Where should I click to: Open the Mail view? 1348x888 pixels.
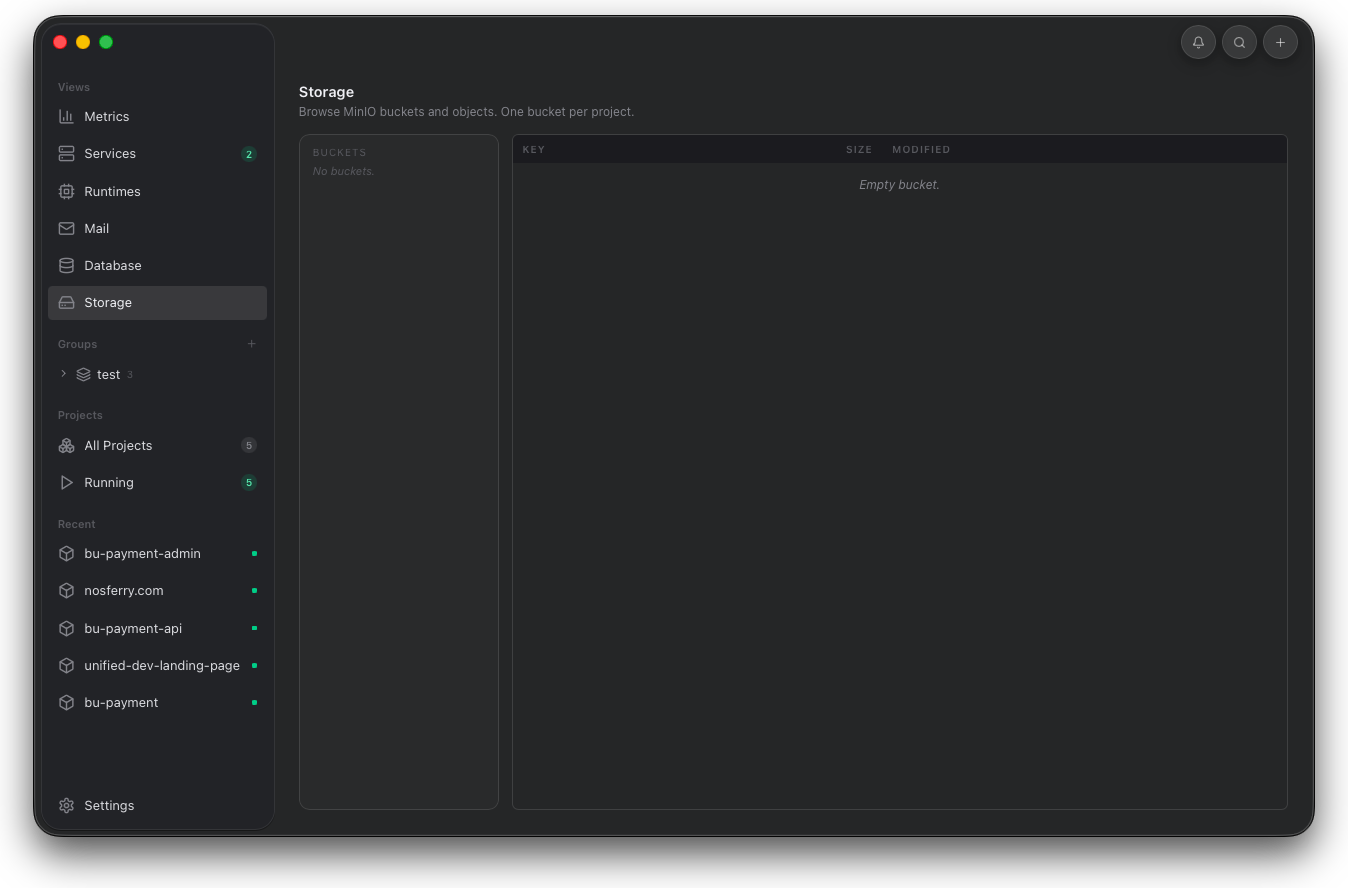(157, 228)
